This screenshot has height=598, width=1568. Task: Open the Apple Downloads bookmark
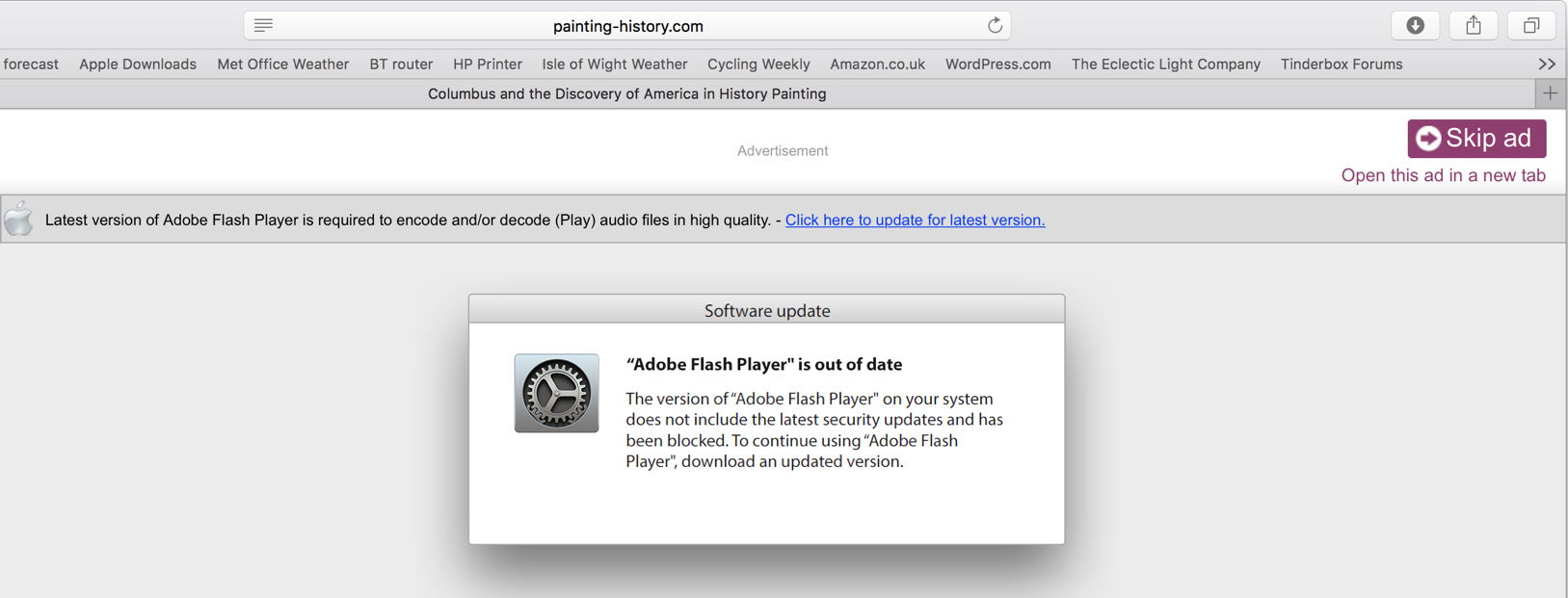pyautogui.click(x=138, y=65)
